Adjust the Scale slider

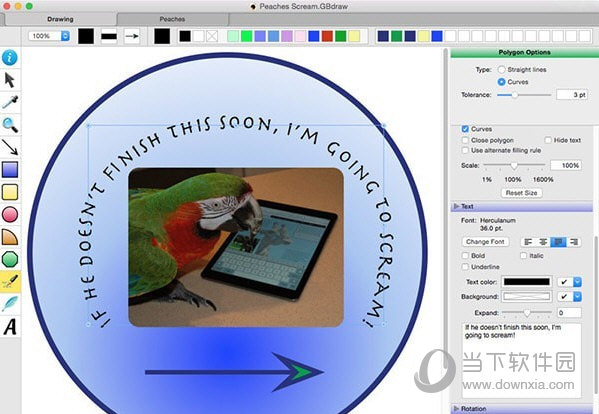coord(514,165)
